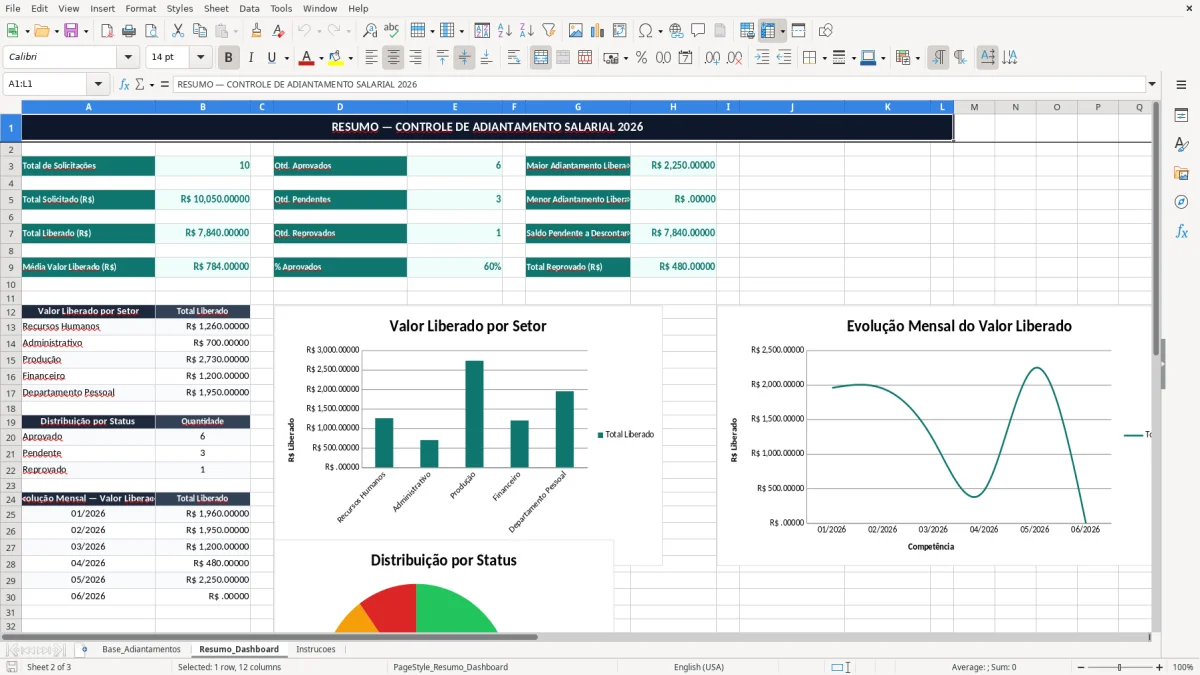
Task: Open the Font Name dropdown
Action: pyautogui.click(x=127, y=58)
